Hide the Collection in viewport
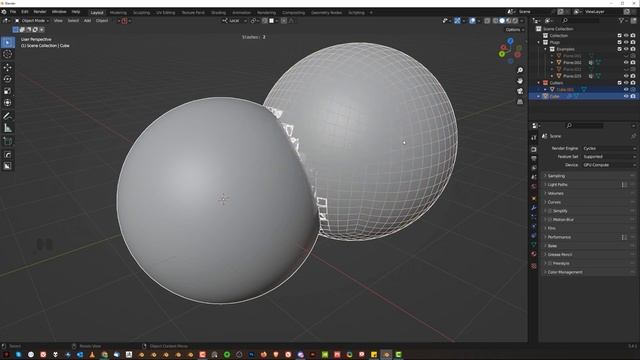Screen dimensions: 640x360 (626, 36)
